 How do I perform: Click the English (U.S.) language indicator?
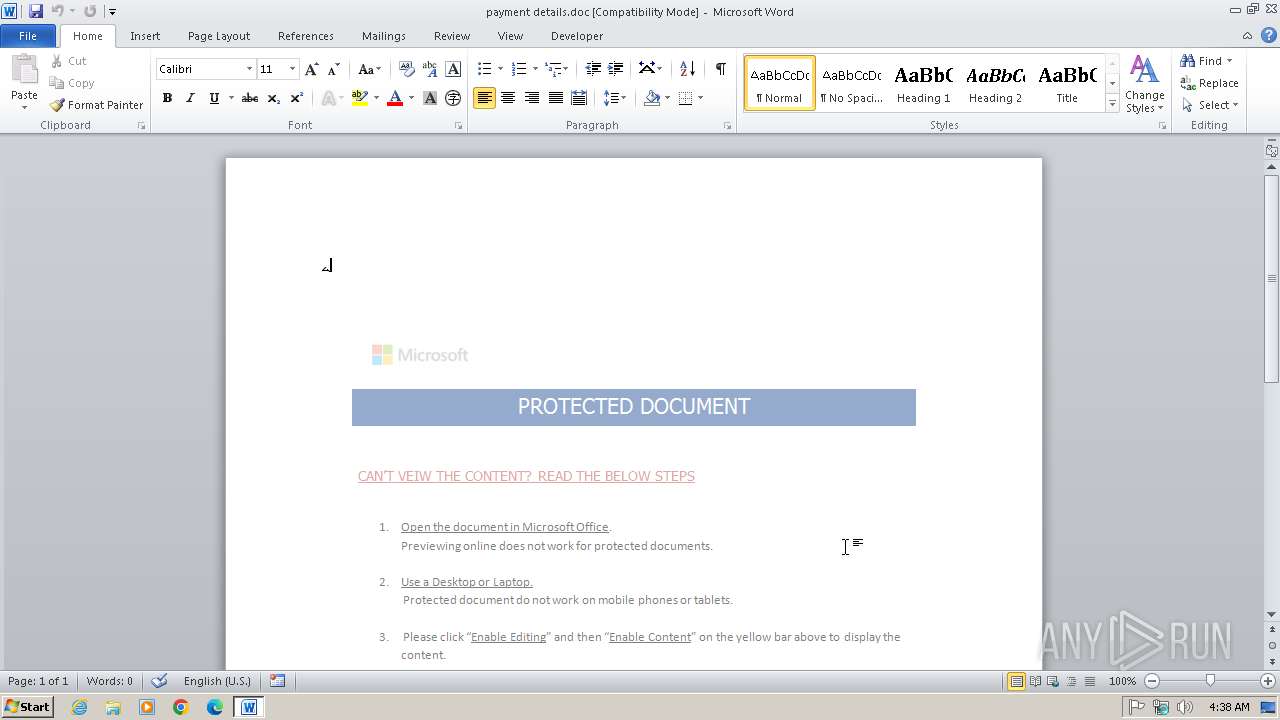point(217,681)
